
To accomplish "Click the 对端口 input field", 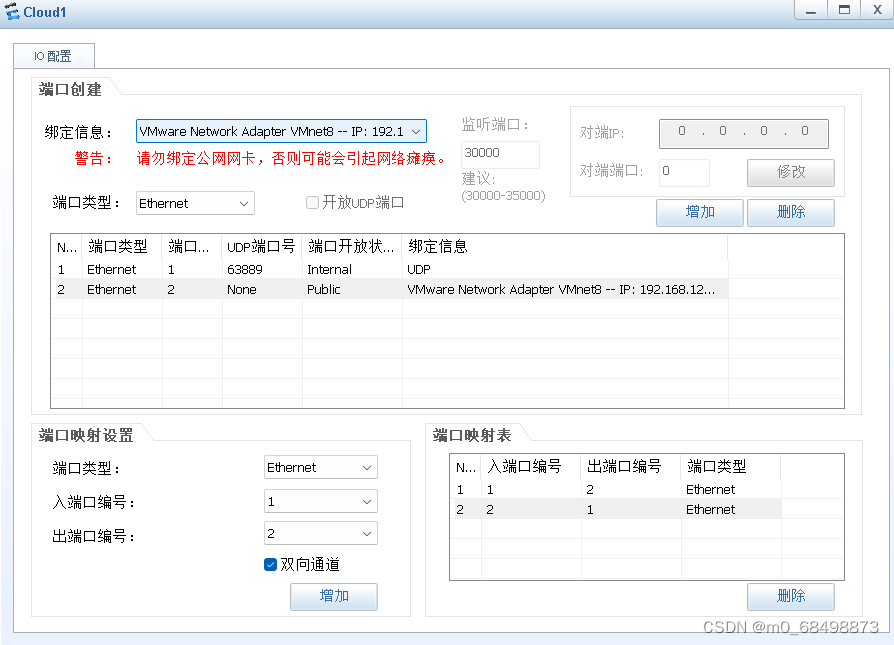I will (684, 172).
